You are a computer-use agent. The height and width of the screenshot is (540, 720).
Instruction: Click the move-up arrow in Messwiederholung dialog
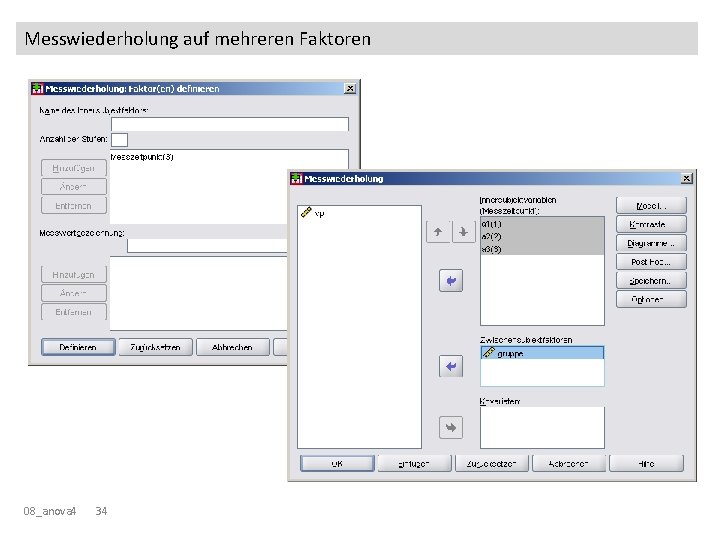pos(438,232)
